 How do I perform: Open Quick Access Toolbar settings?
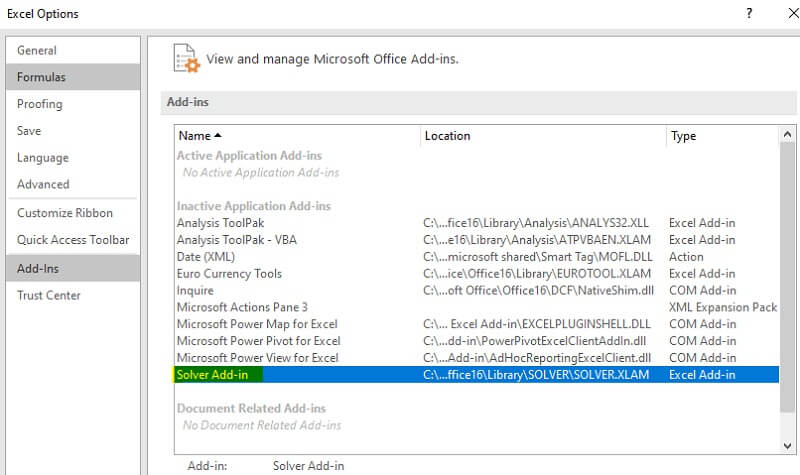[x=73, y=240]
